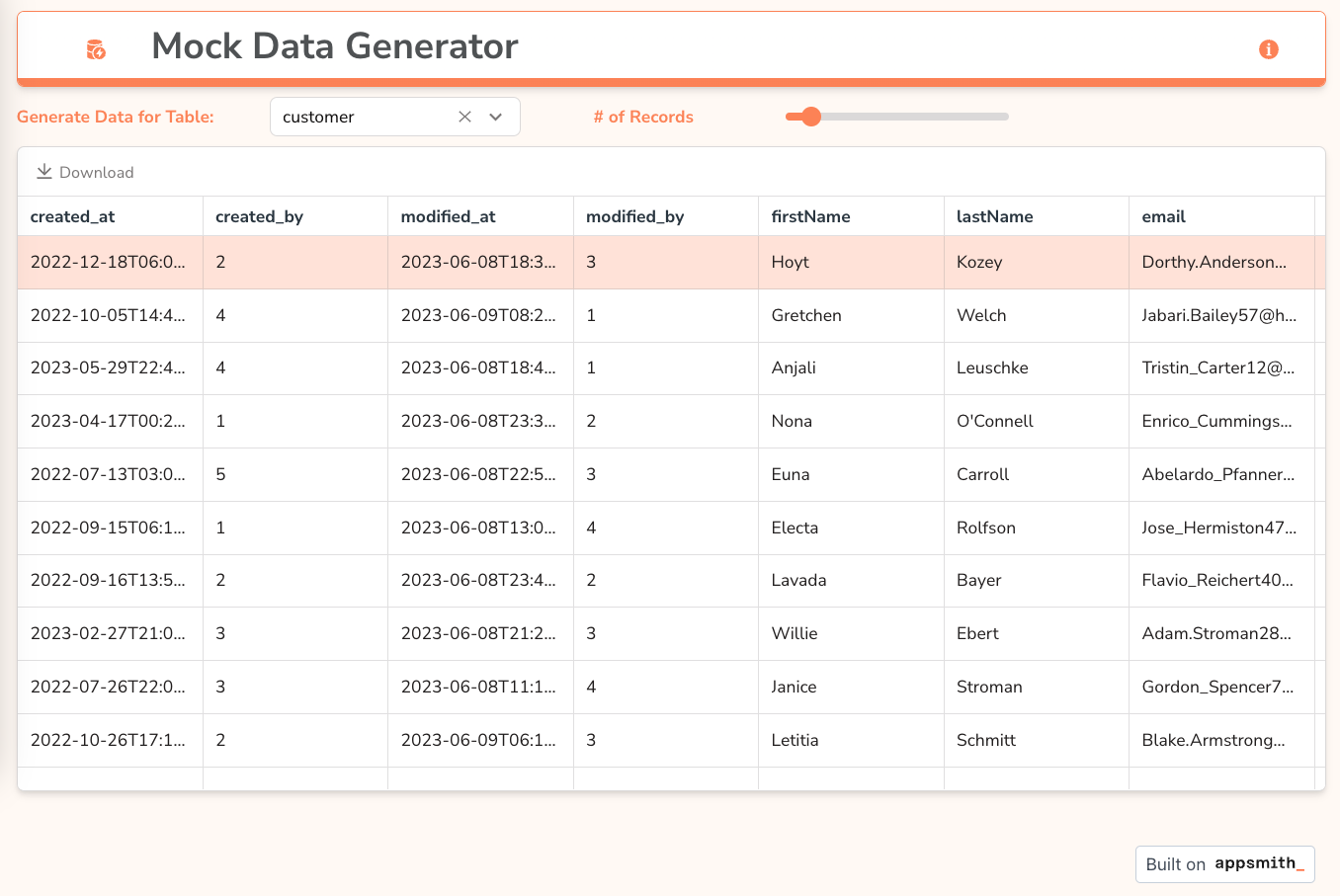Select the row for Letitia Schmitt
Screen dimensions: 1340x896
[x=795, y=740]
